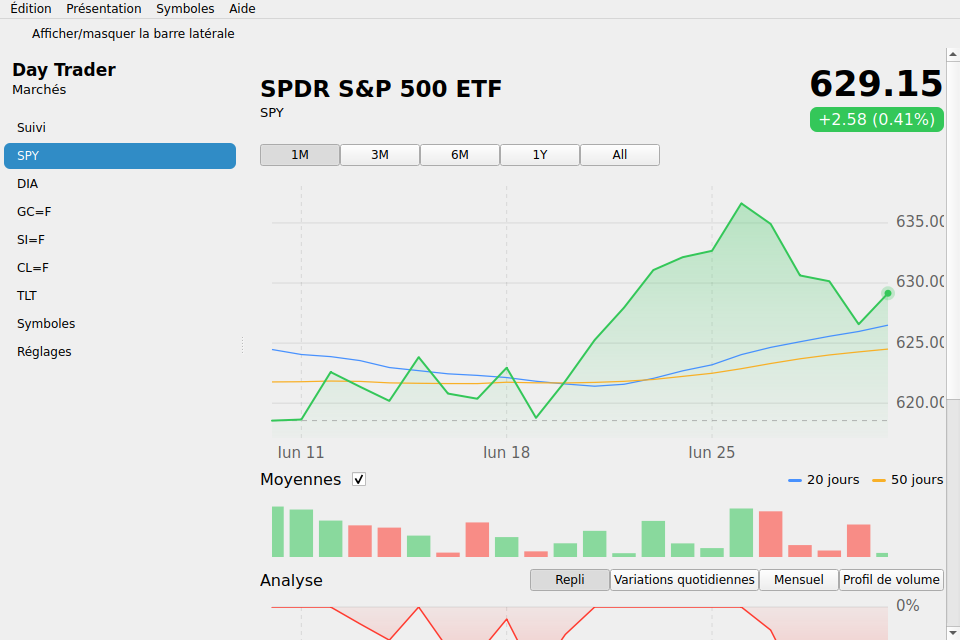Click the Analyse section heading
The height and width of the screenshot is (640, 960).
[291, 581]
